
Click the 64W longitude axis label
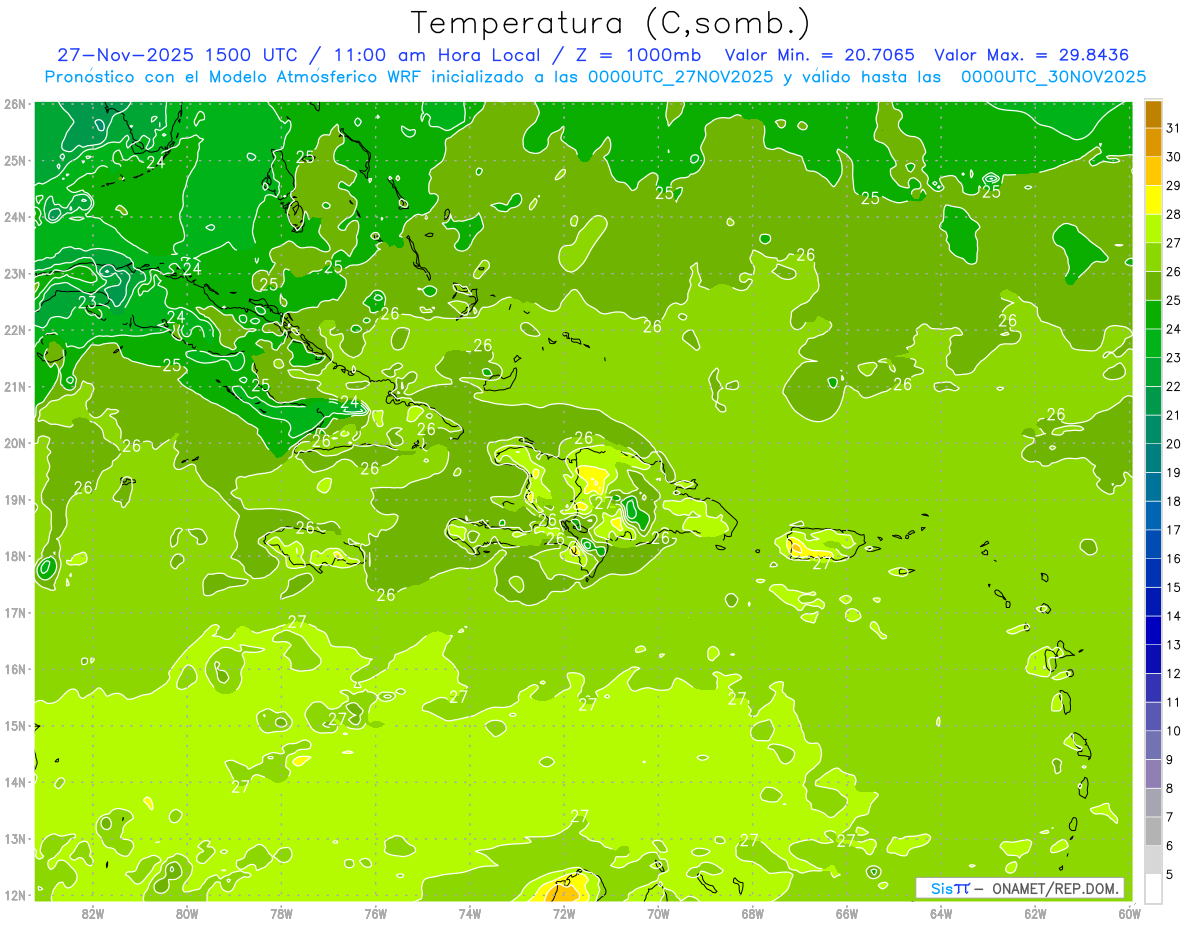(x=941, y=913)
